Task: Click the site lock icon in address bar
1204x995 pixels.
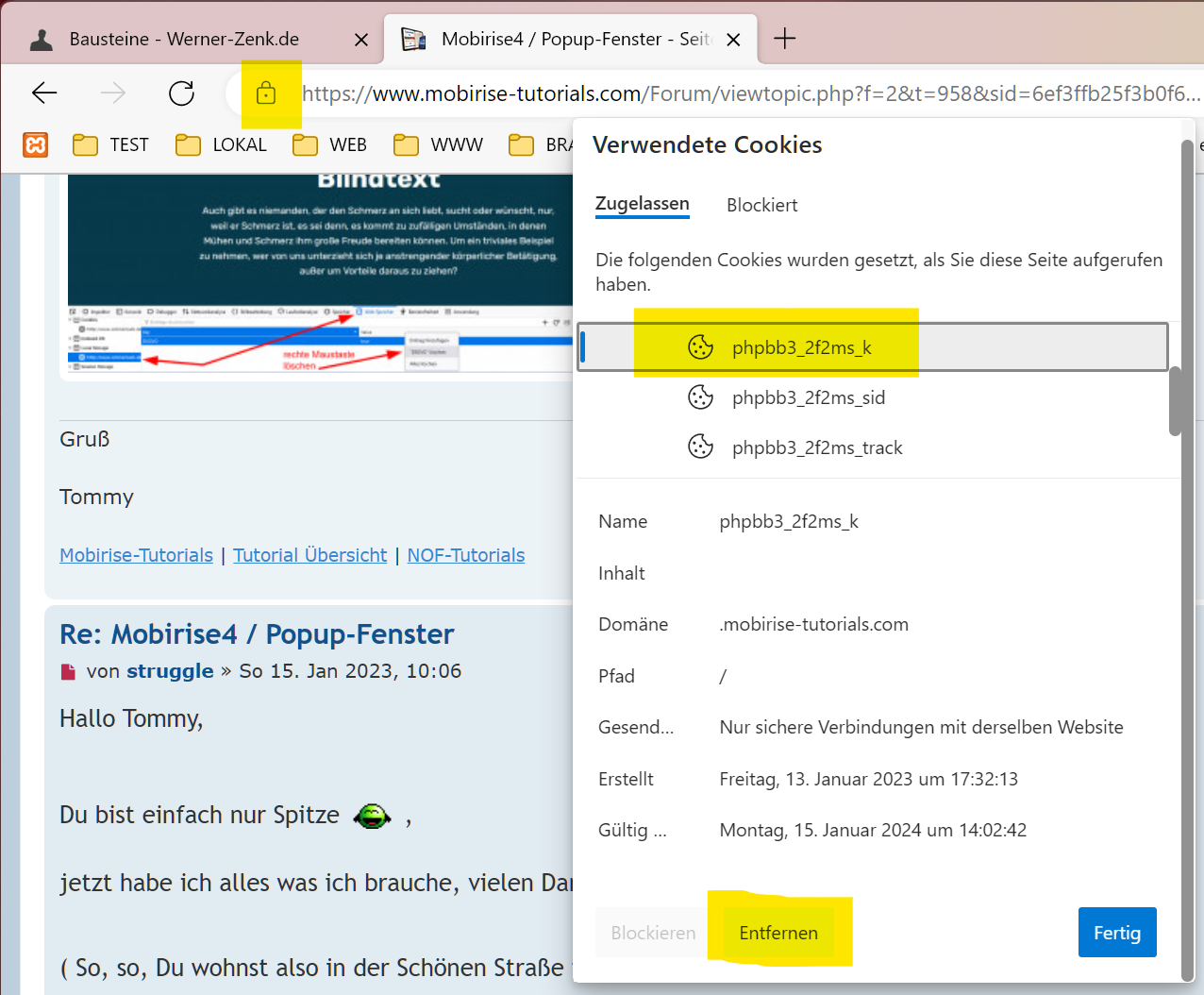Action: (266, 93)
